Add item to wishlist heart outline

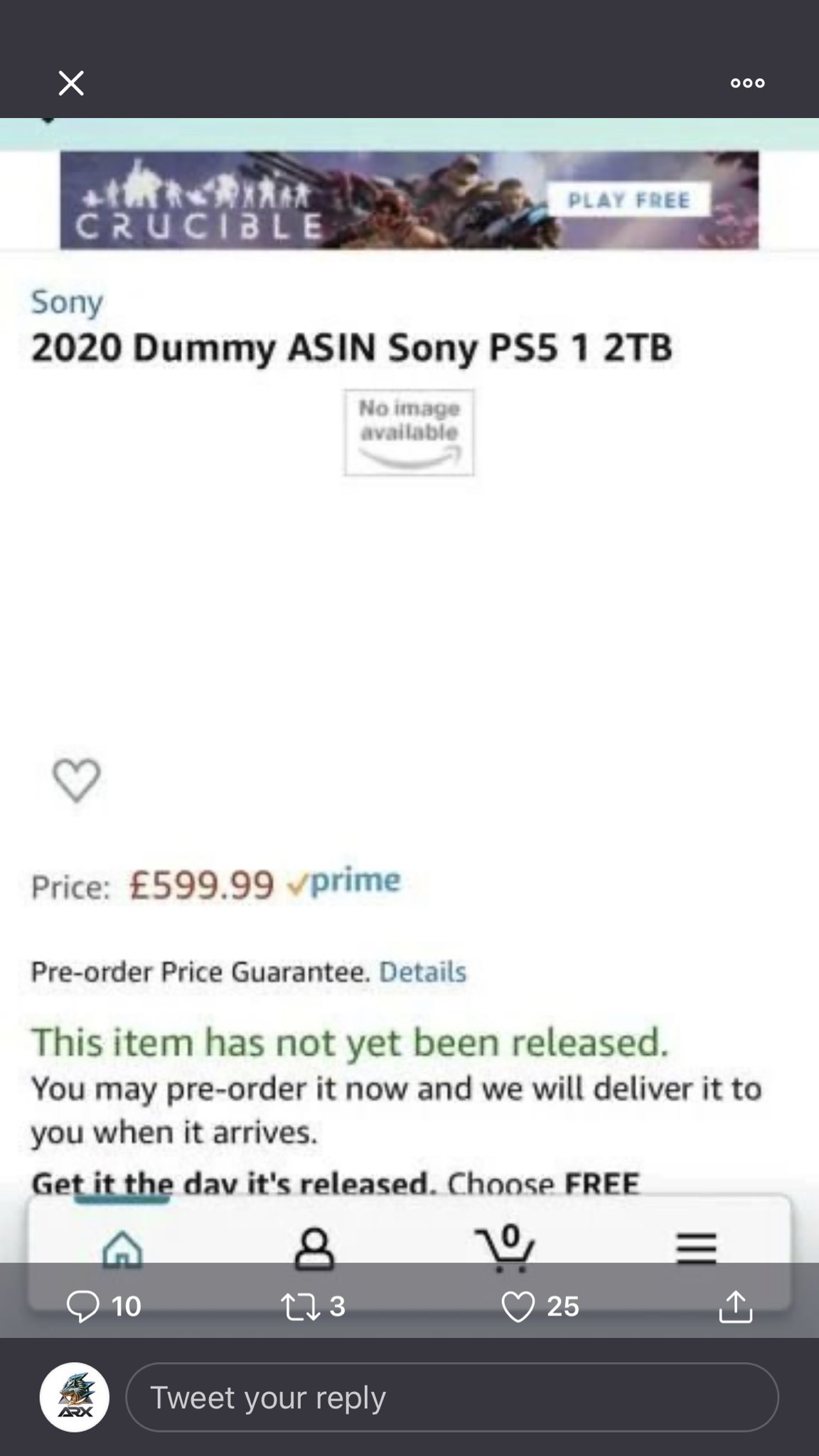[77, 780]
